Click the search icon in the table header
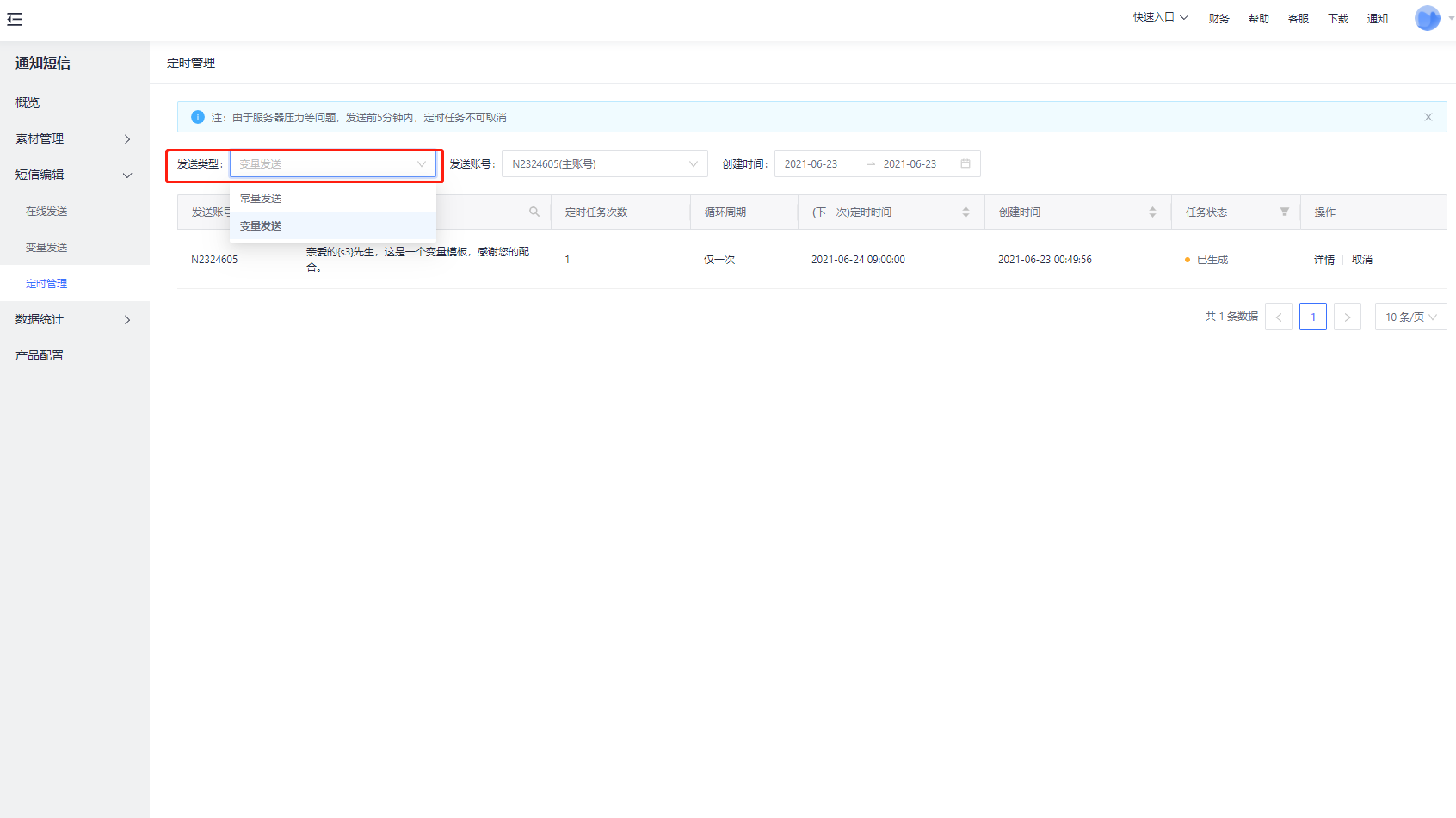The width and height of the screenshot is (1456, 818). click(x=534, y=212)
